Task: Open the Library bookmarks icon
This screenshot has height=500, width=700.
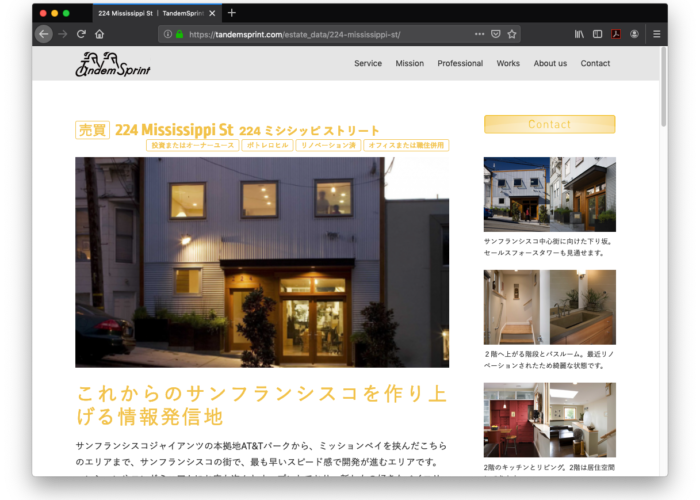Action: 579,34
